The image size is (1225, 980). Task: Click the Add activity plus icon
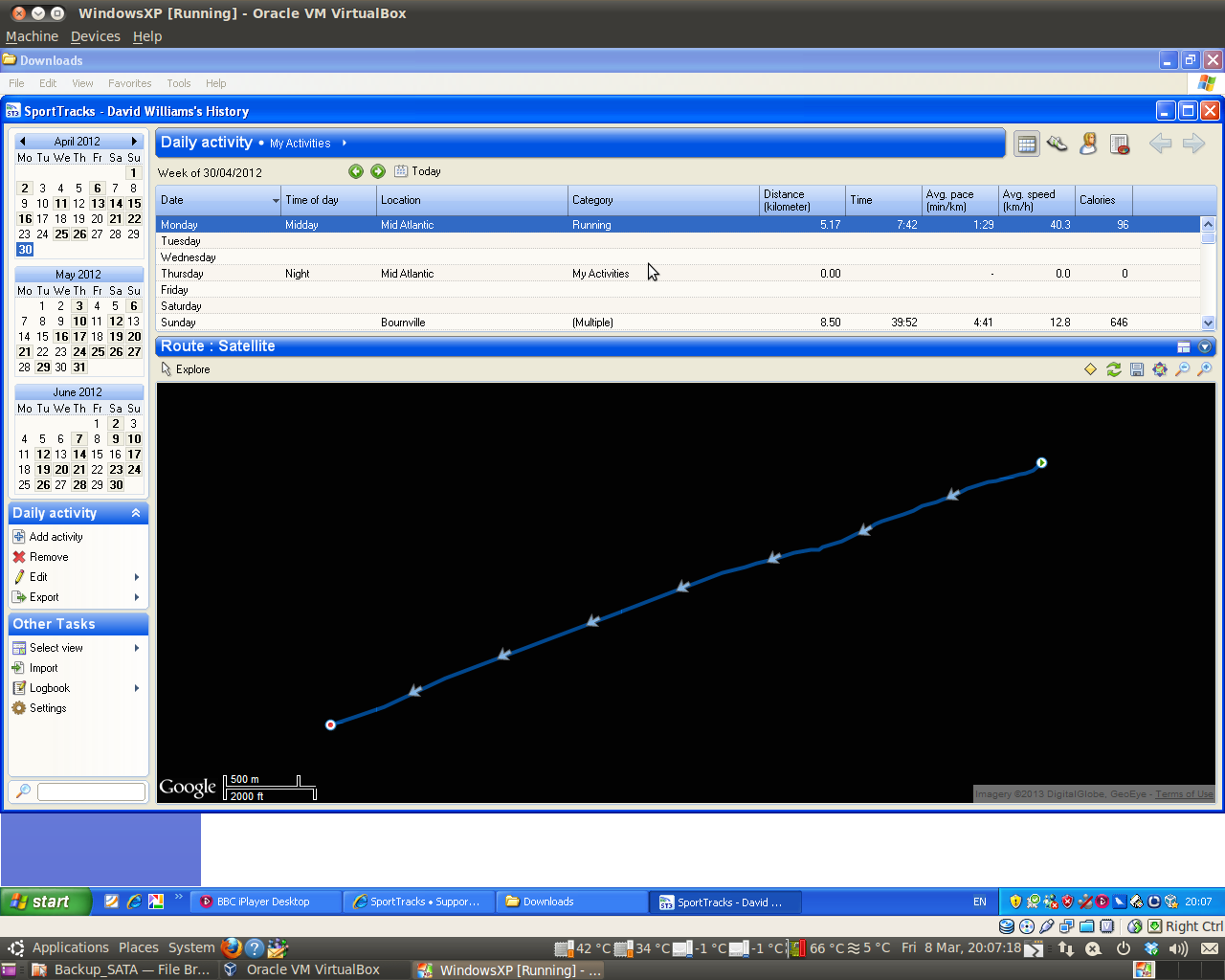pos(19,537)
